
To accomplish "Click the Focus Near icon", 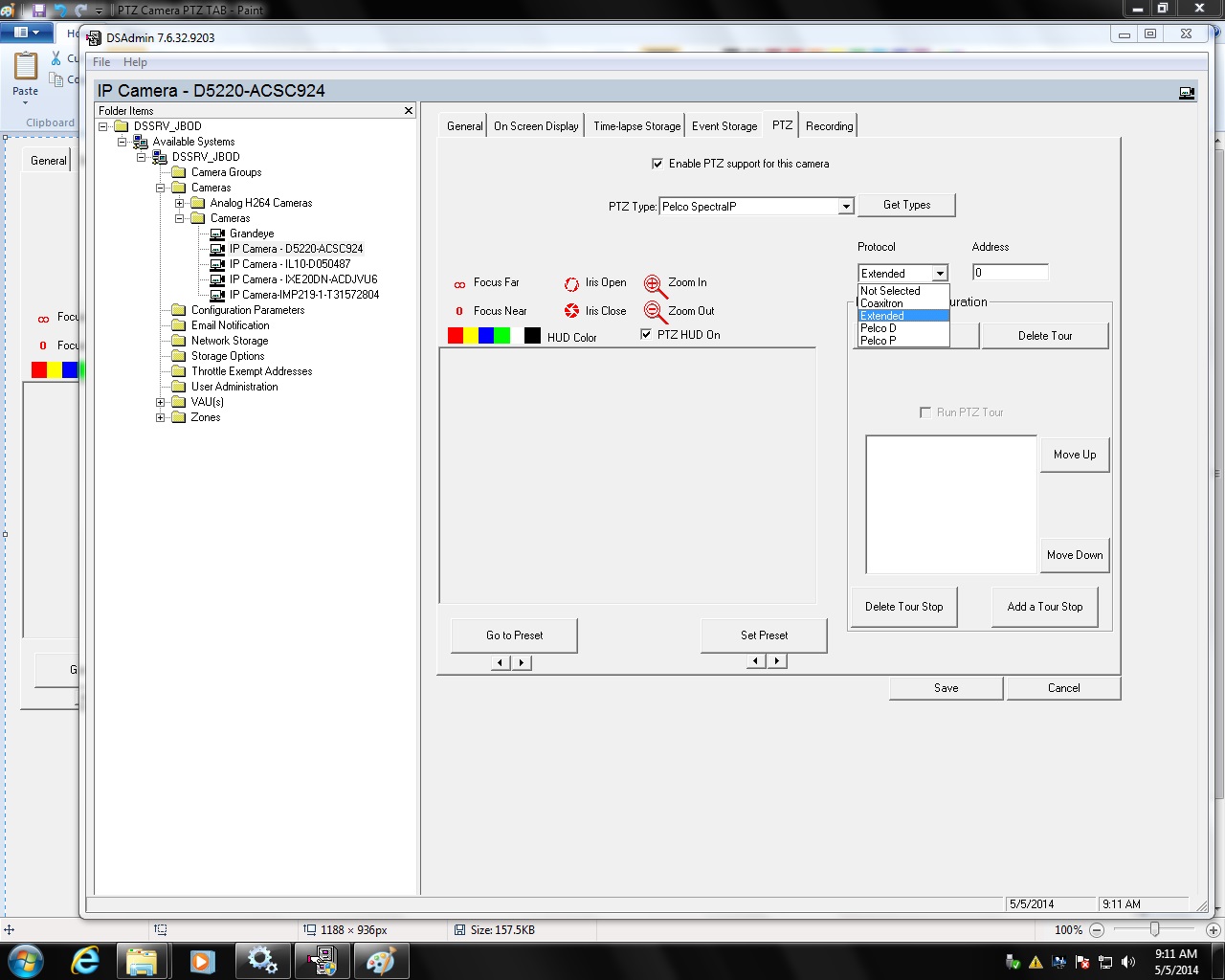I will [x=459, y=311].
